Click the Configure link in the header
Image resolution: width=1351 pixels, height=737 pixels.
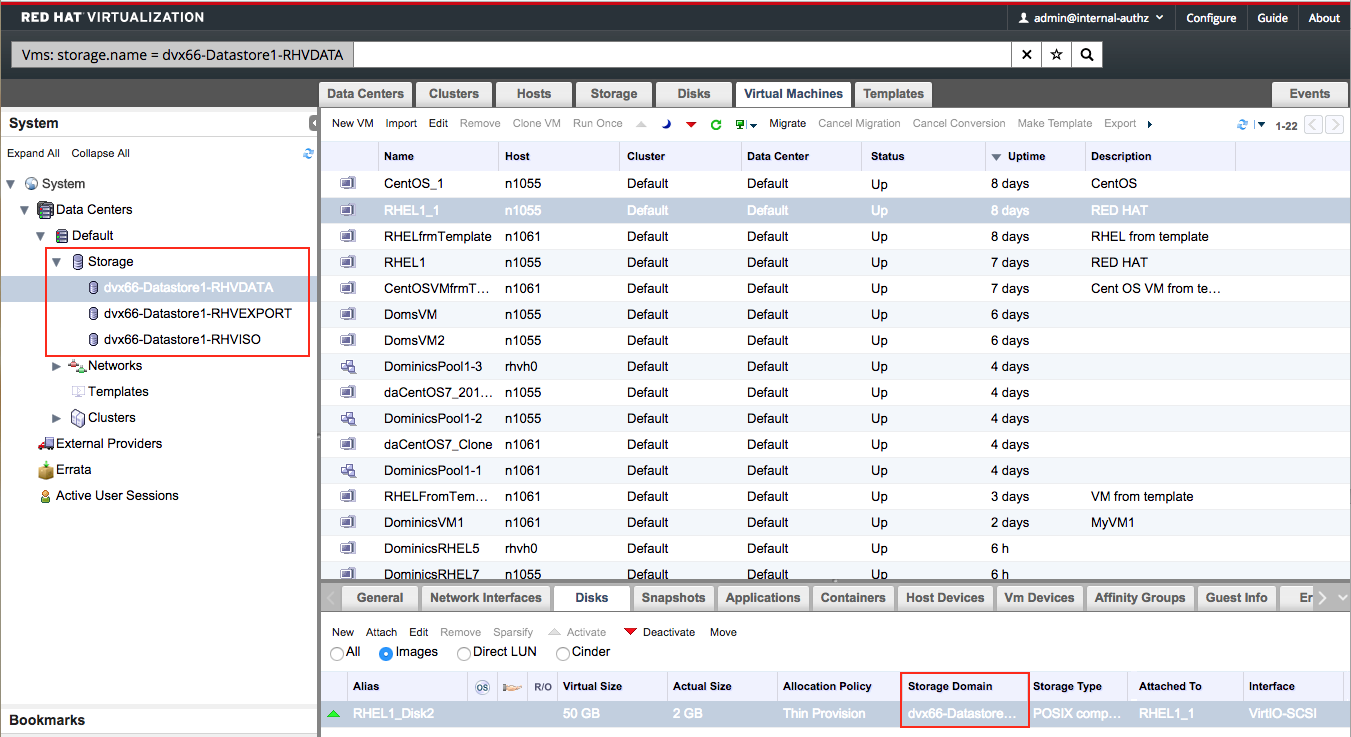(x=1211, y=18)
